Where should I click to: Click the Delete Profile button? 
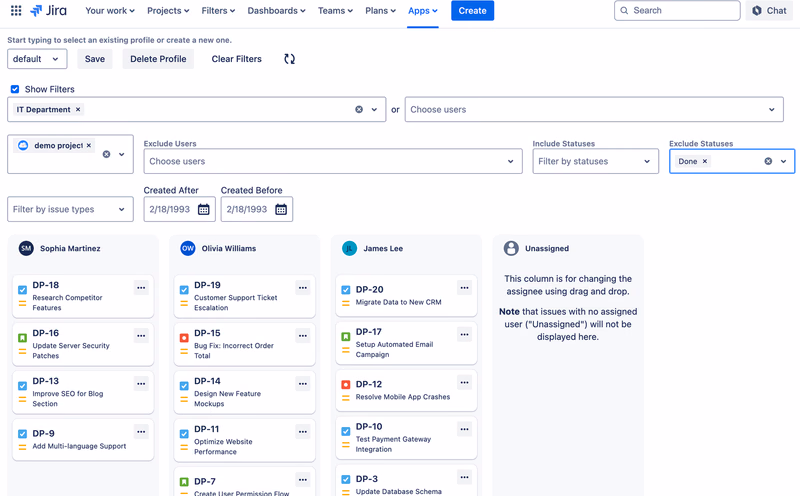[158, 59]
